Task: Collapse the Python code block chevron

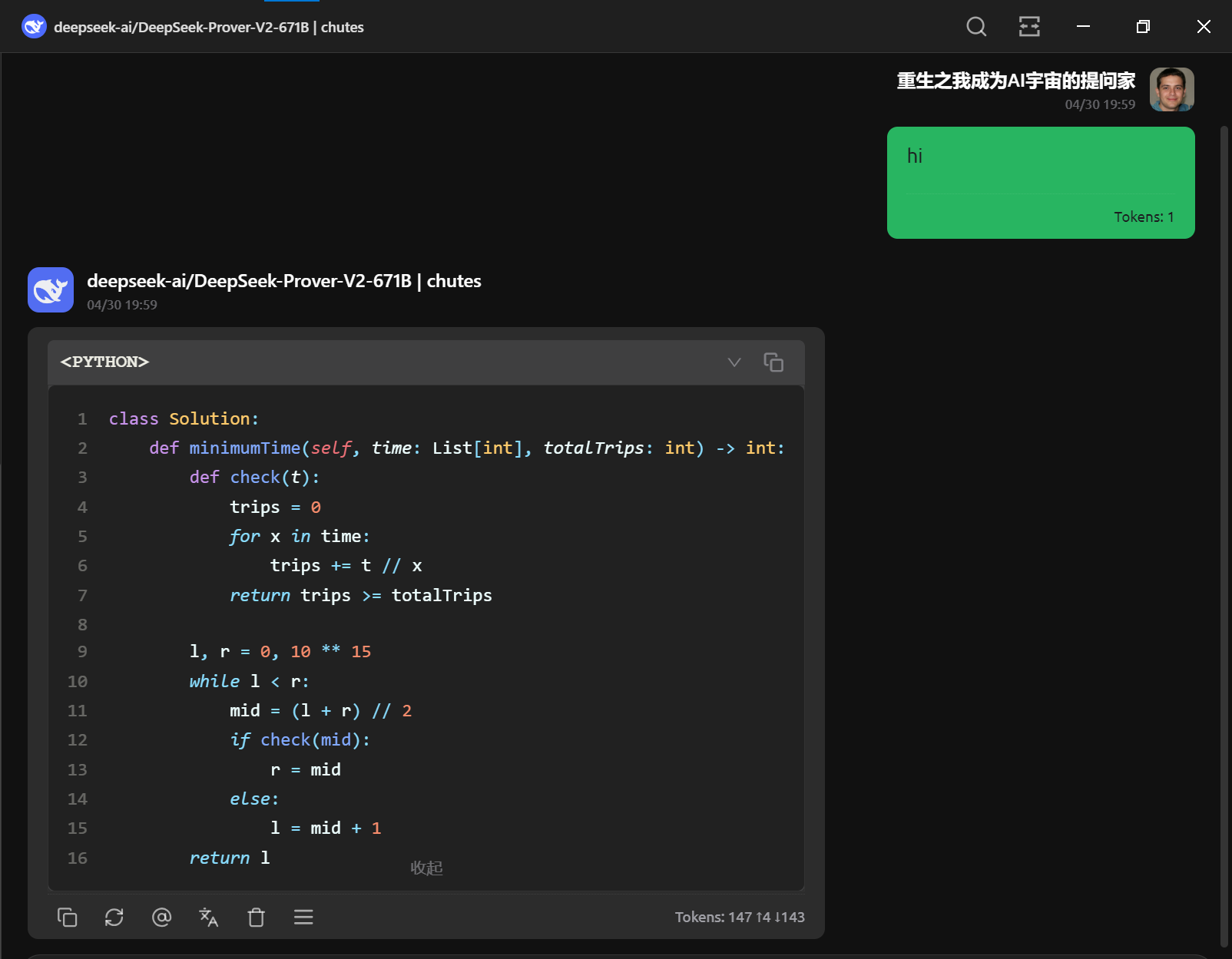Action: coord(734,362)
